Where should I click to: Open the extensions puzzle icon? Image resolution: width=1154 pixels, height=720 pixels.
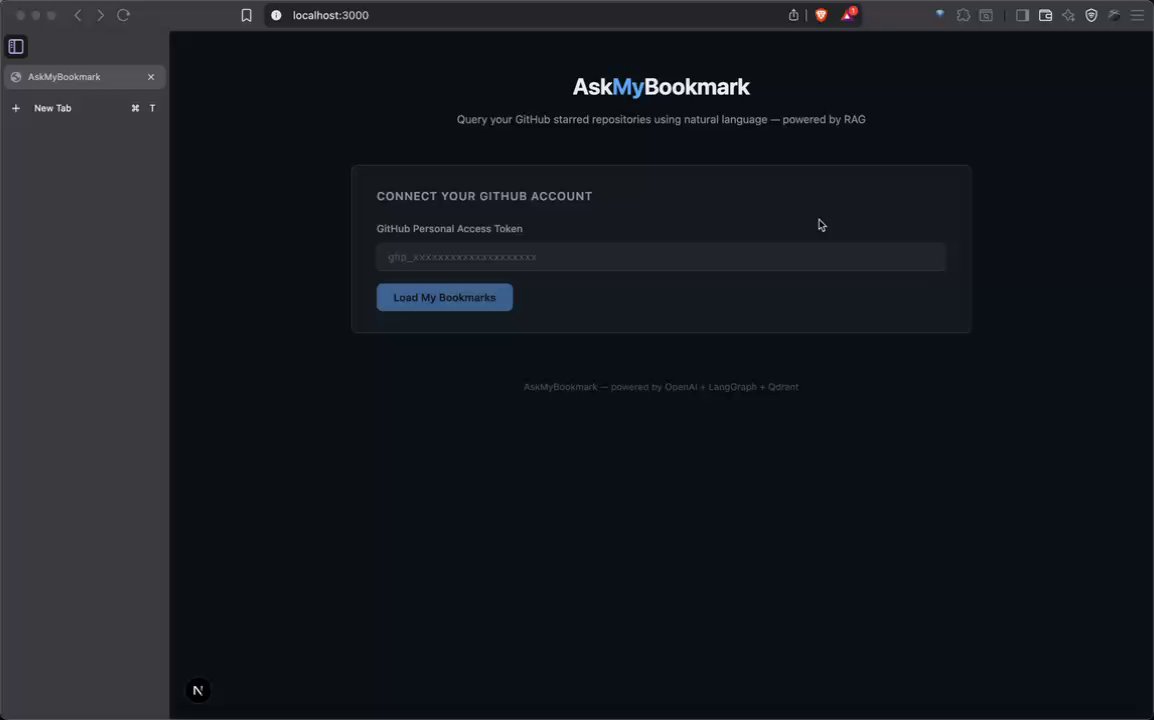pos(963,15)
